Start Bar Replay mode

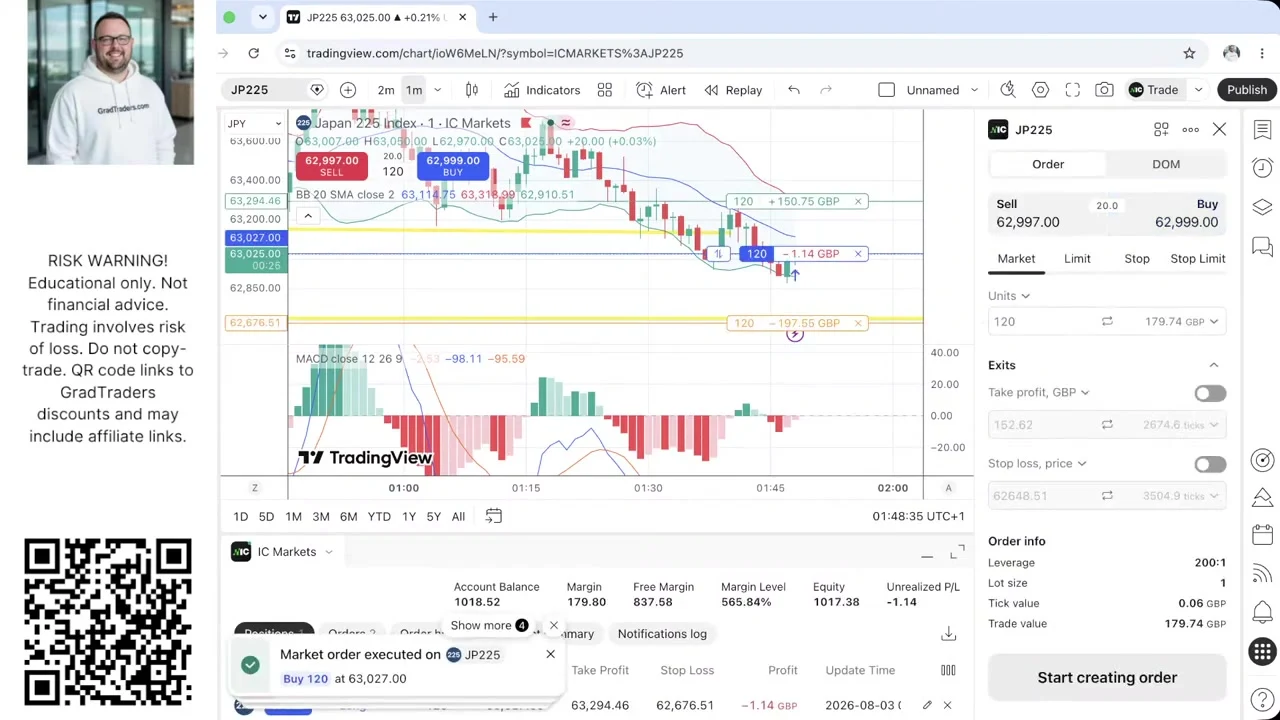733,90
